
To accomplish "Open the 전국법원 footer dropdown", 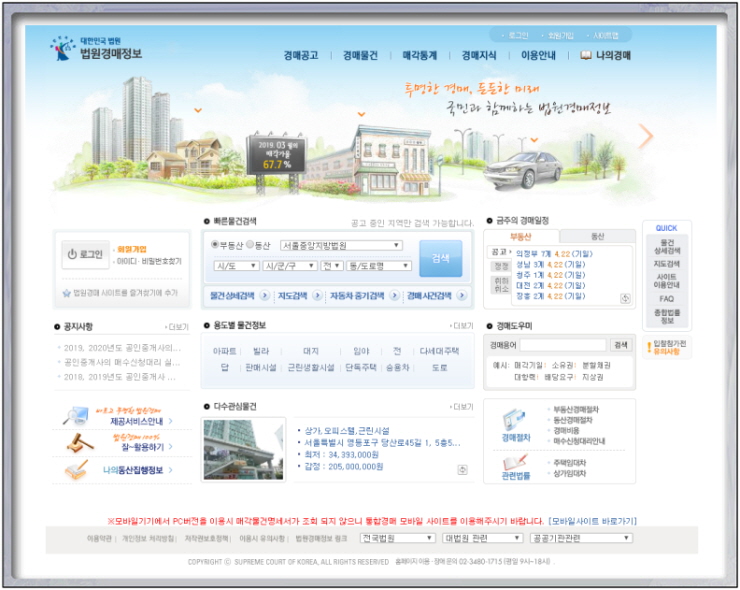I will (x=397, y=538).
